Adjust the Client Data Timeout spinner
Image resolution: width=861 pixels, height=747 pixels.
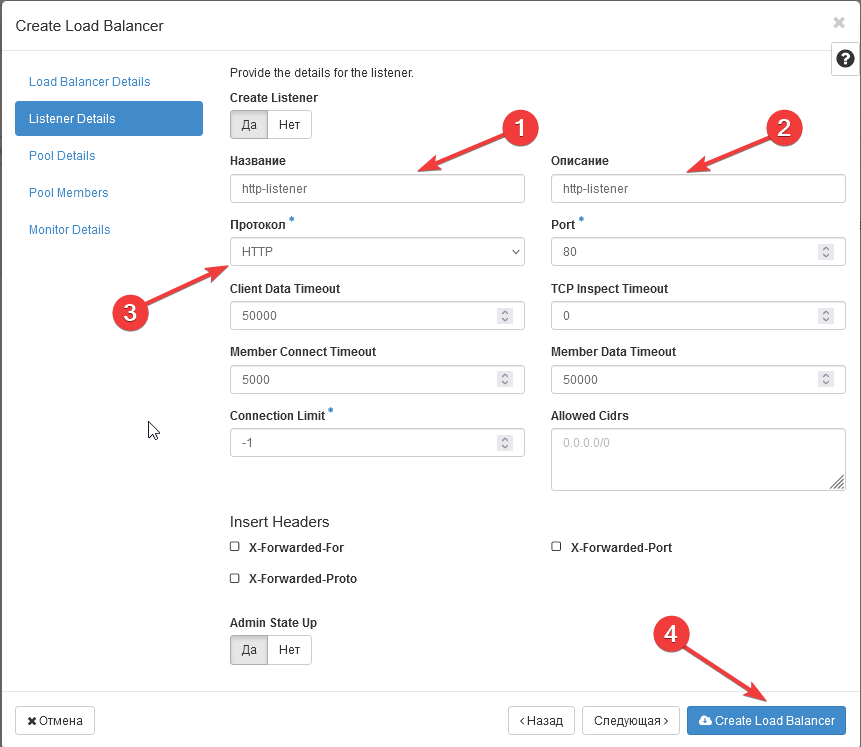pos(504,316)
